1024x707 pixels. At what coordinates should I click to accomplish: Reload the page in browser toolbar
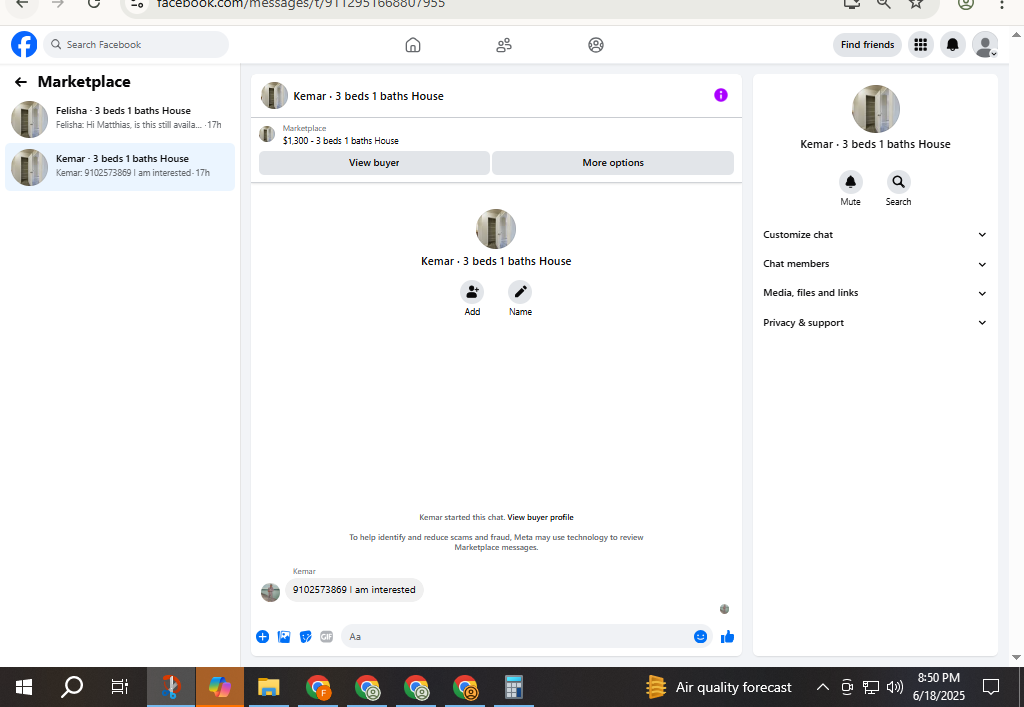[94, 4]
